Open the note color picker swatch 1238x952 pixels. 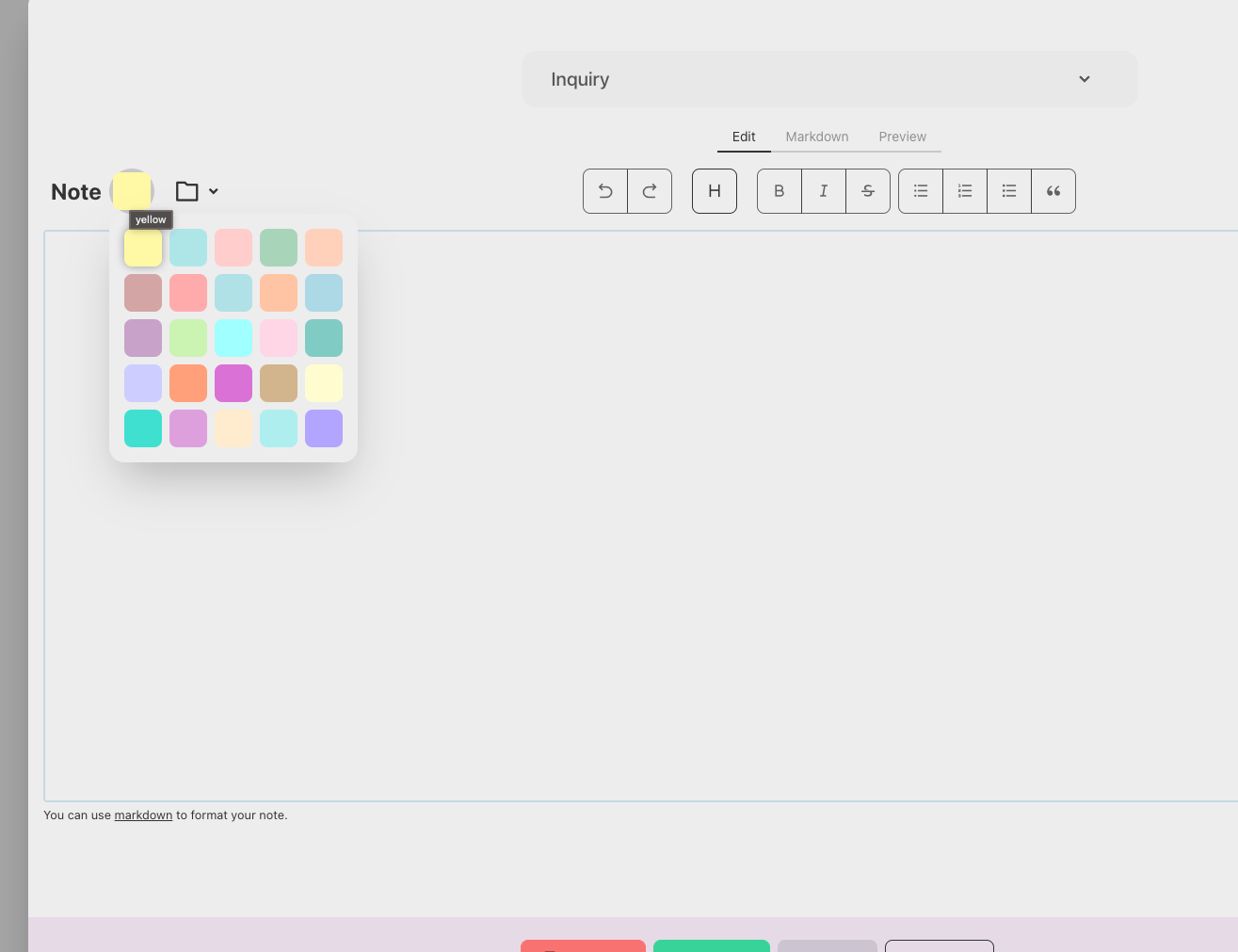132,190
